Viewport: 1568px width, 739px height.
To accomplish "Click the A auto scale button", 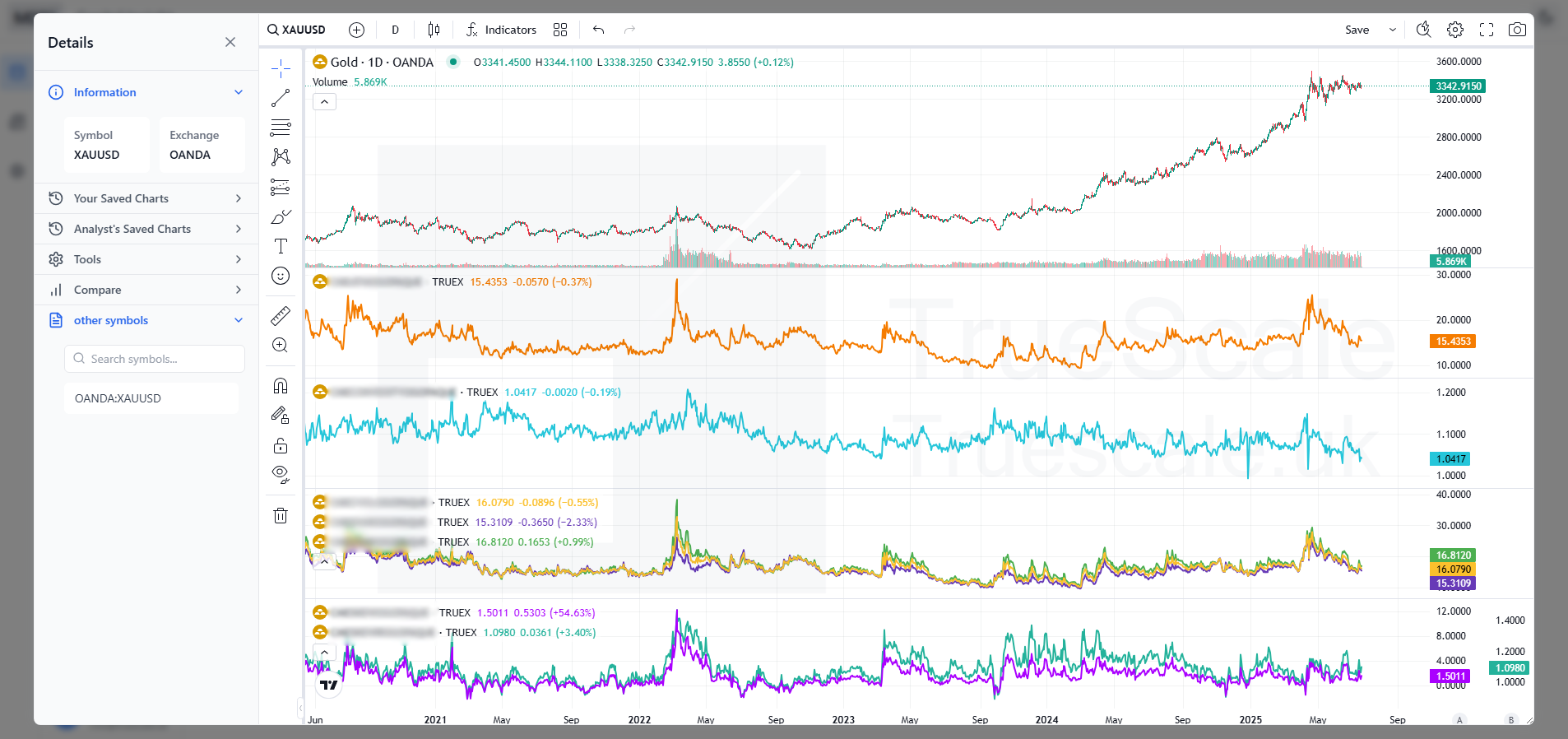I will (1460, 720).
